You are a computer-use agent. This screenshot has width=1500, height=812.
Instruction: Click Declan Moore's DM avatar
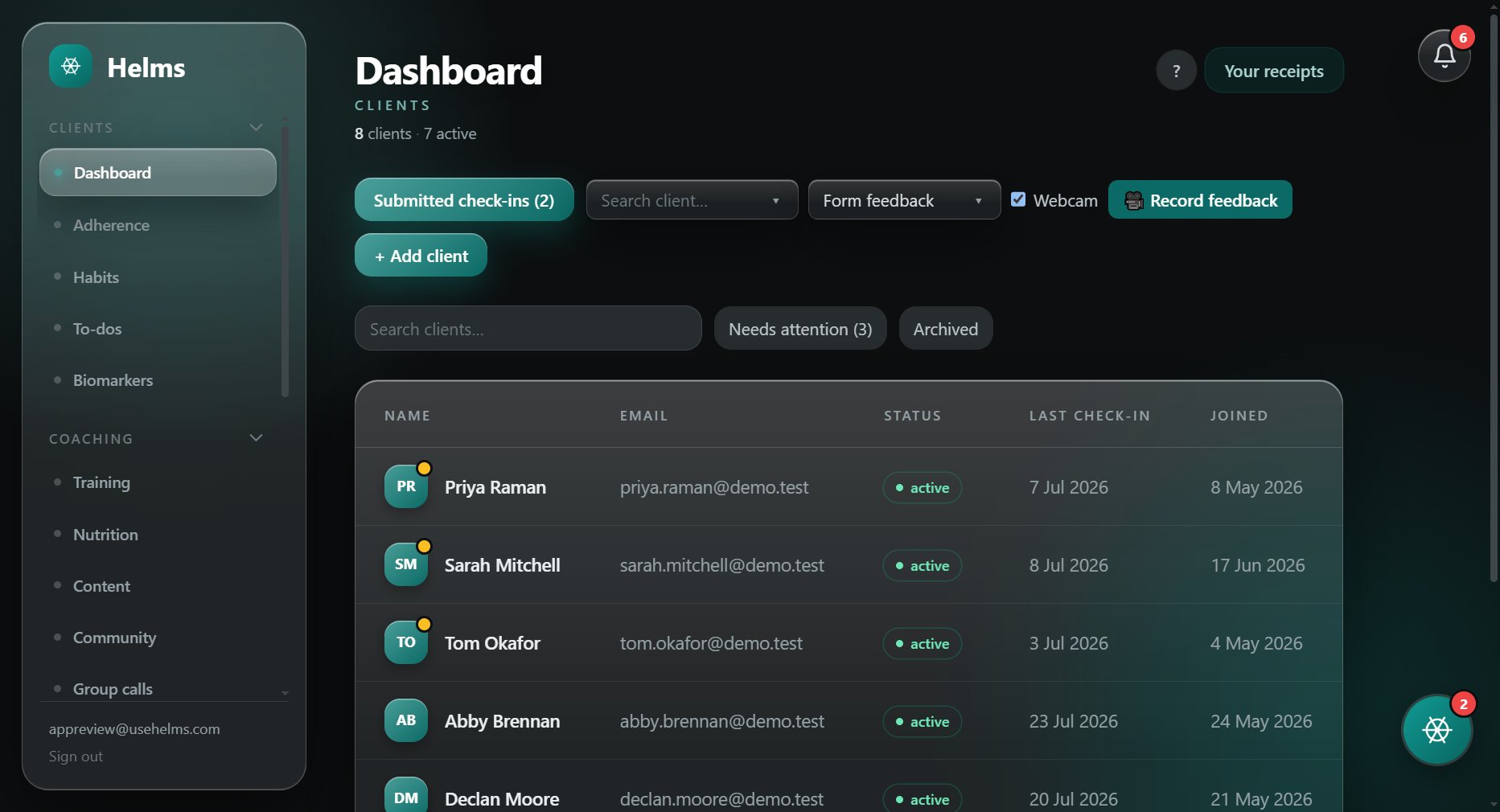click(x=406, y=795)
